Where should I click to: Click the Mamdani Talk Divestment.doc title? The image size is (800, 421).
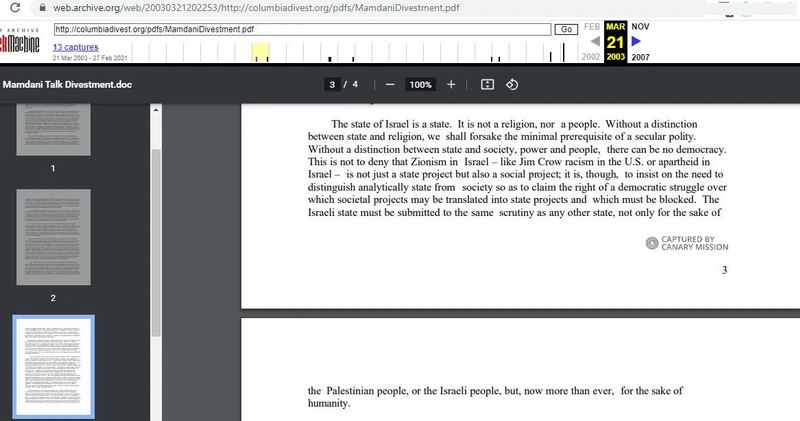click(x=67, y=85)
